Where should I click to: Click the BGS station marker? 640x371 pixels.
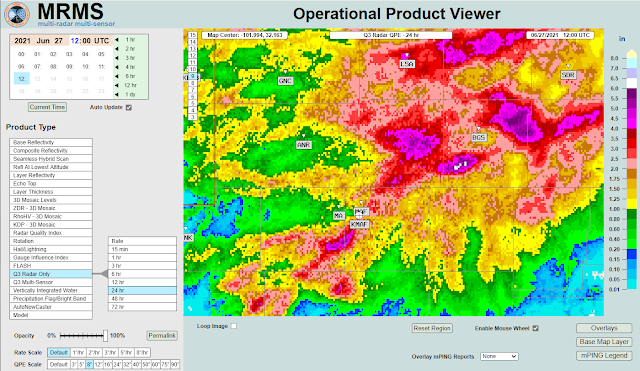point(478,138)
